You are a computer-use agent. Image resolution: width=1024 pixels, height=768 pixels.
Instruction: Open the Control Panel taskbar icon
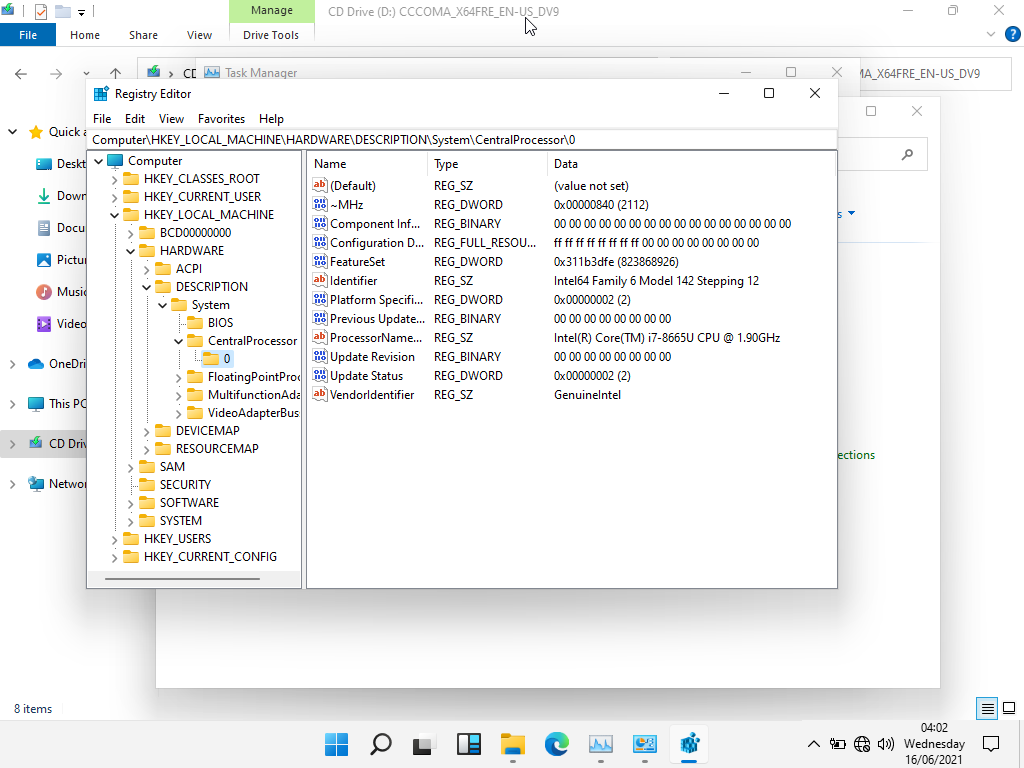(645, 744)
